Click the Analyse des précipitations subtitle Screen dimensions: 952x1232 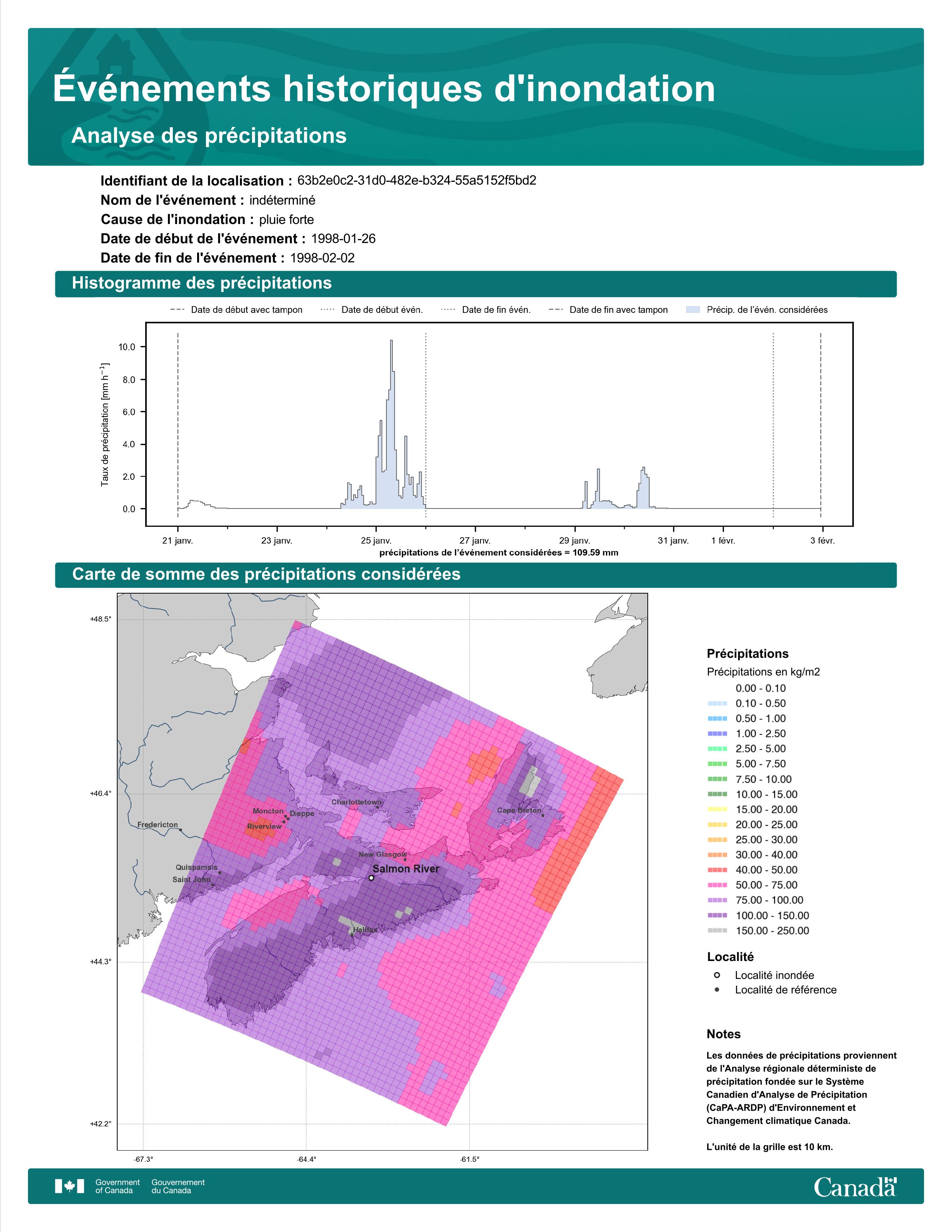pyautogui.click(x=209, y=136)
